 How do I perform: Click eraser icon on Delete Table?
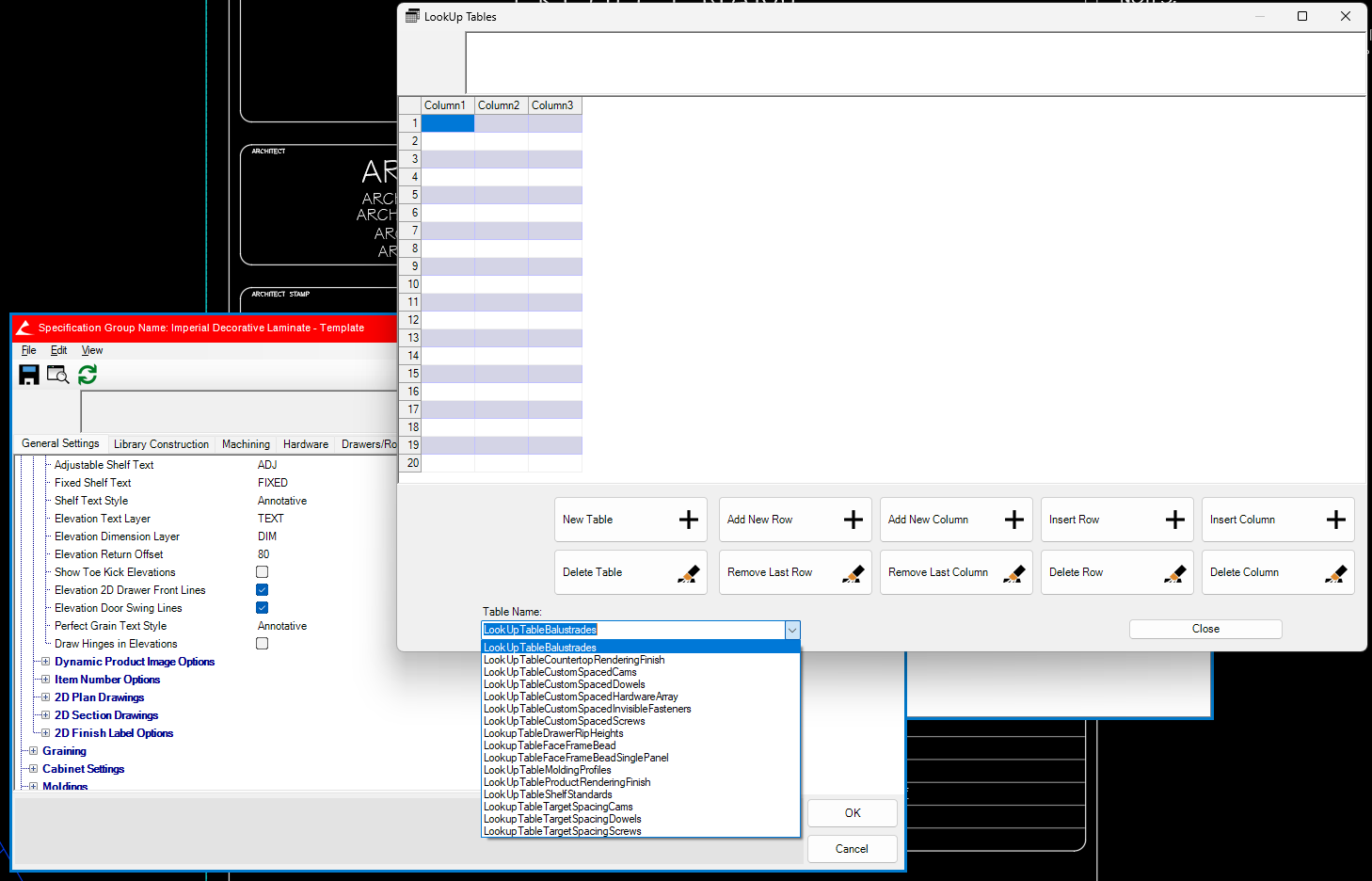[689, 573]
